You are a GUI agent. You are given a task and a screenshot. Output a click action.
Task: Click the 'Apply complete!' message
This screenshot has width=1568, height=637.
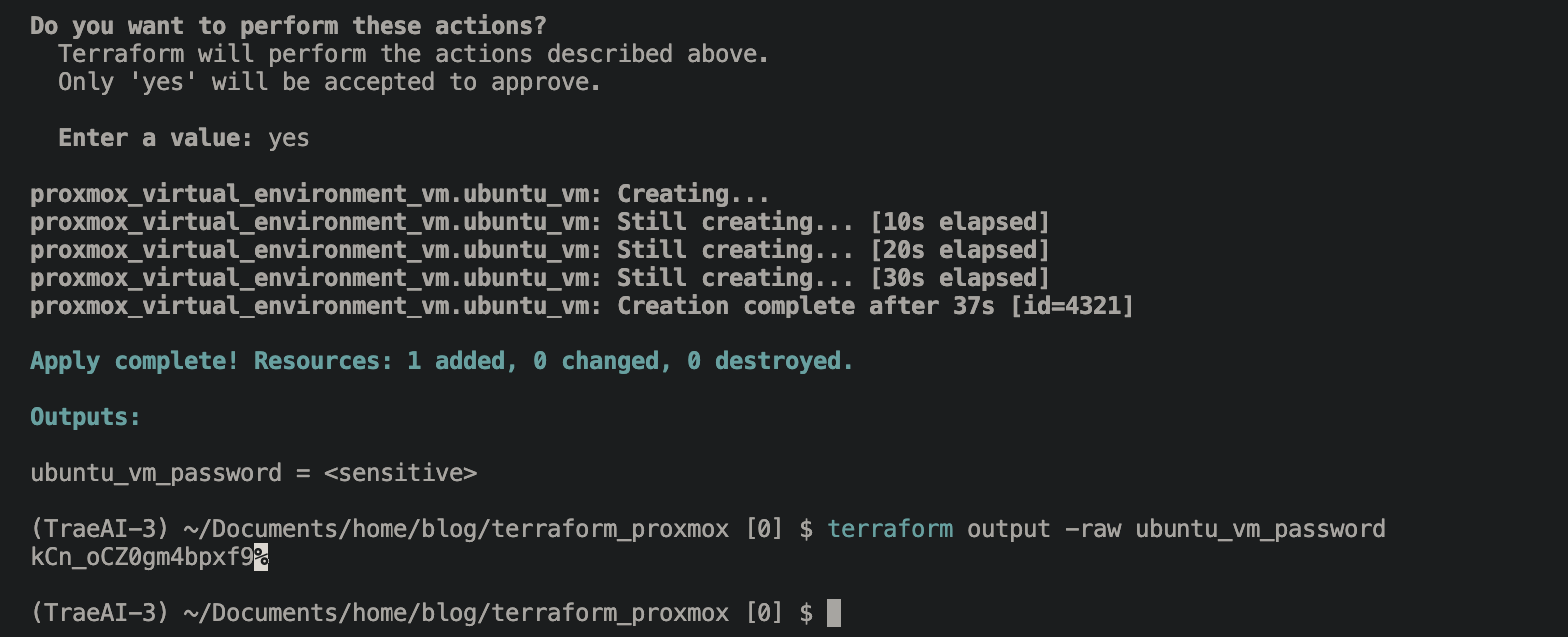coord(134,361)
